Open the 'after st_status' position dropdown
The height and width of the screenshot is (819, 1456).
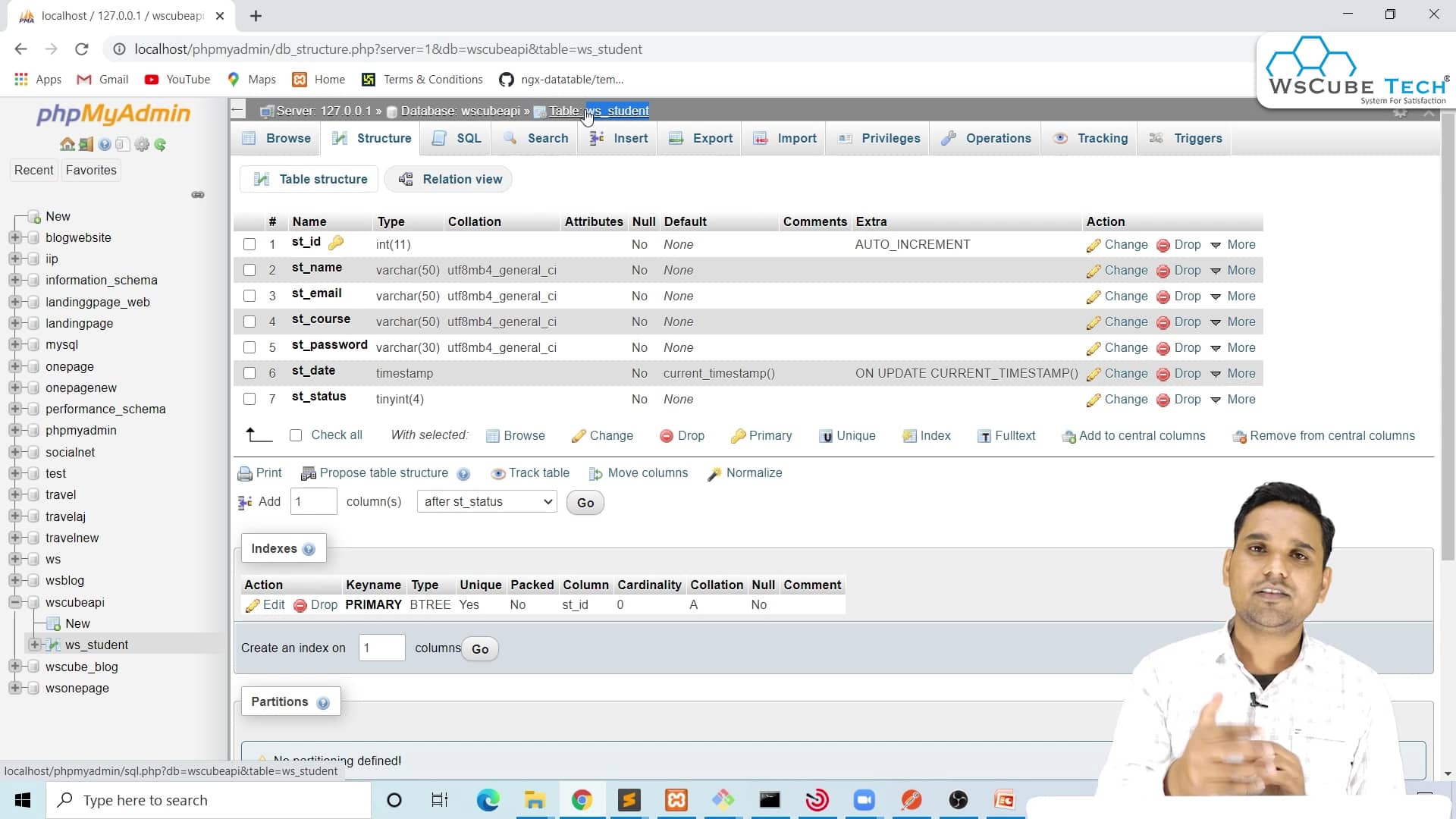coord(487,502)
